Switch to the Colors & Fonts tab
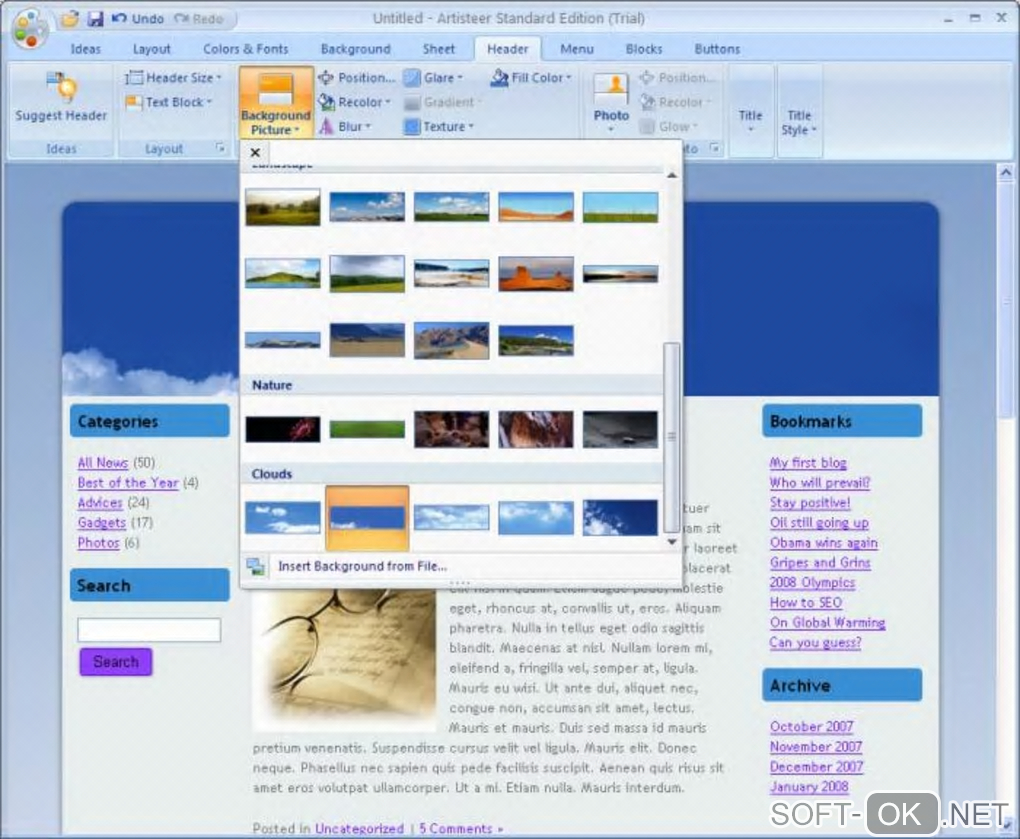This screenshot has height=839, width=1020. 245,49
